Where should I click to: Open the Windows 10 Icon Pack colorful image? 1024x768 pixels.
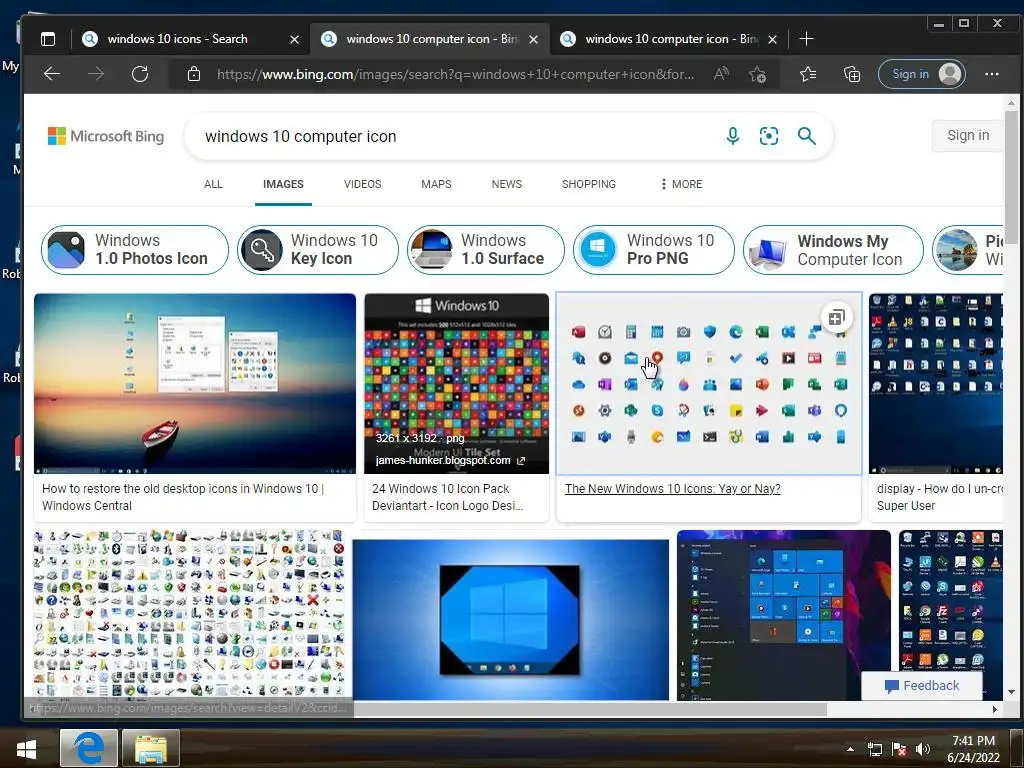click(x=456, y=383)
